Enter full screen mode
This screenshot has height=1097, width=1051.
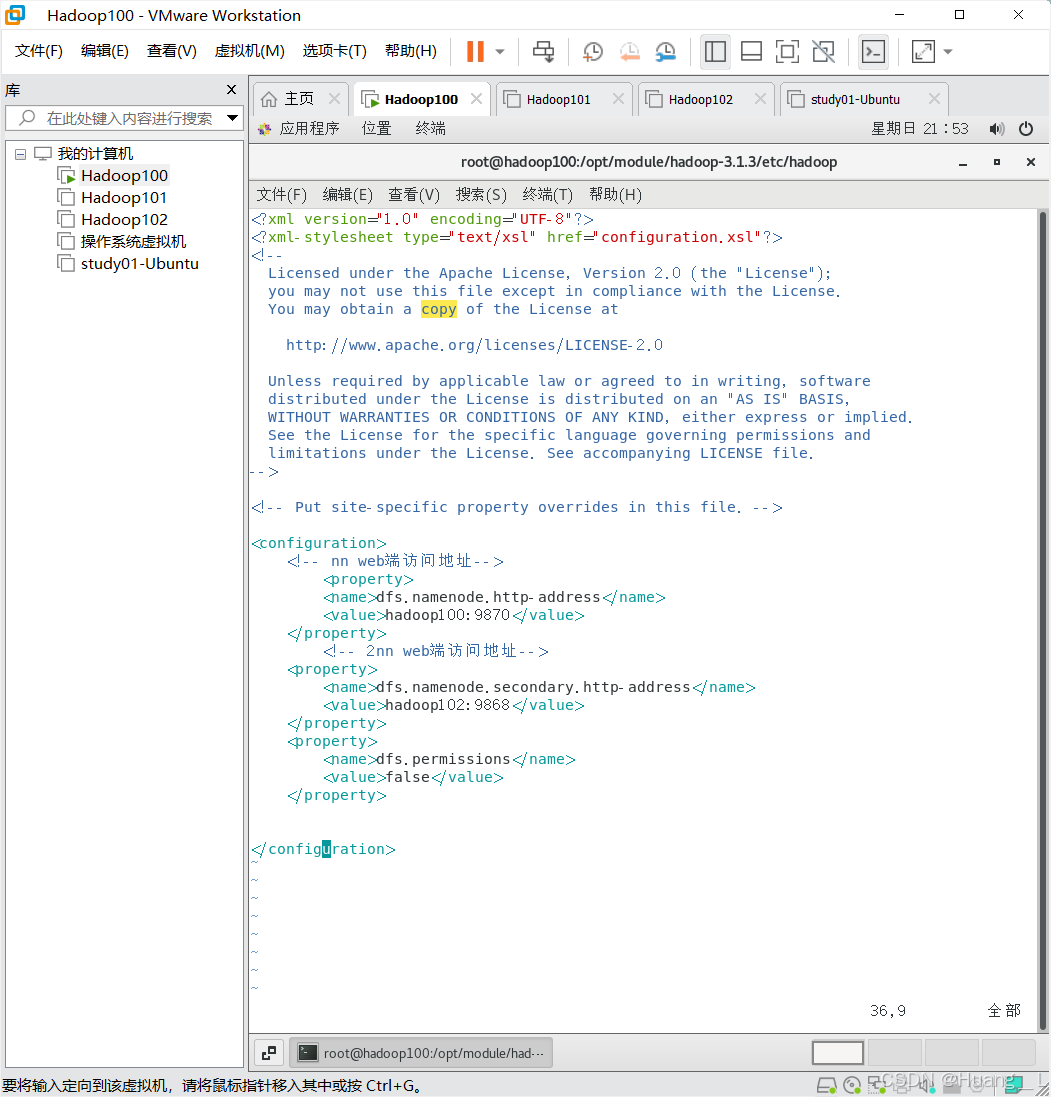[x=787, y=51]
